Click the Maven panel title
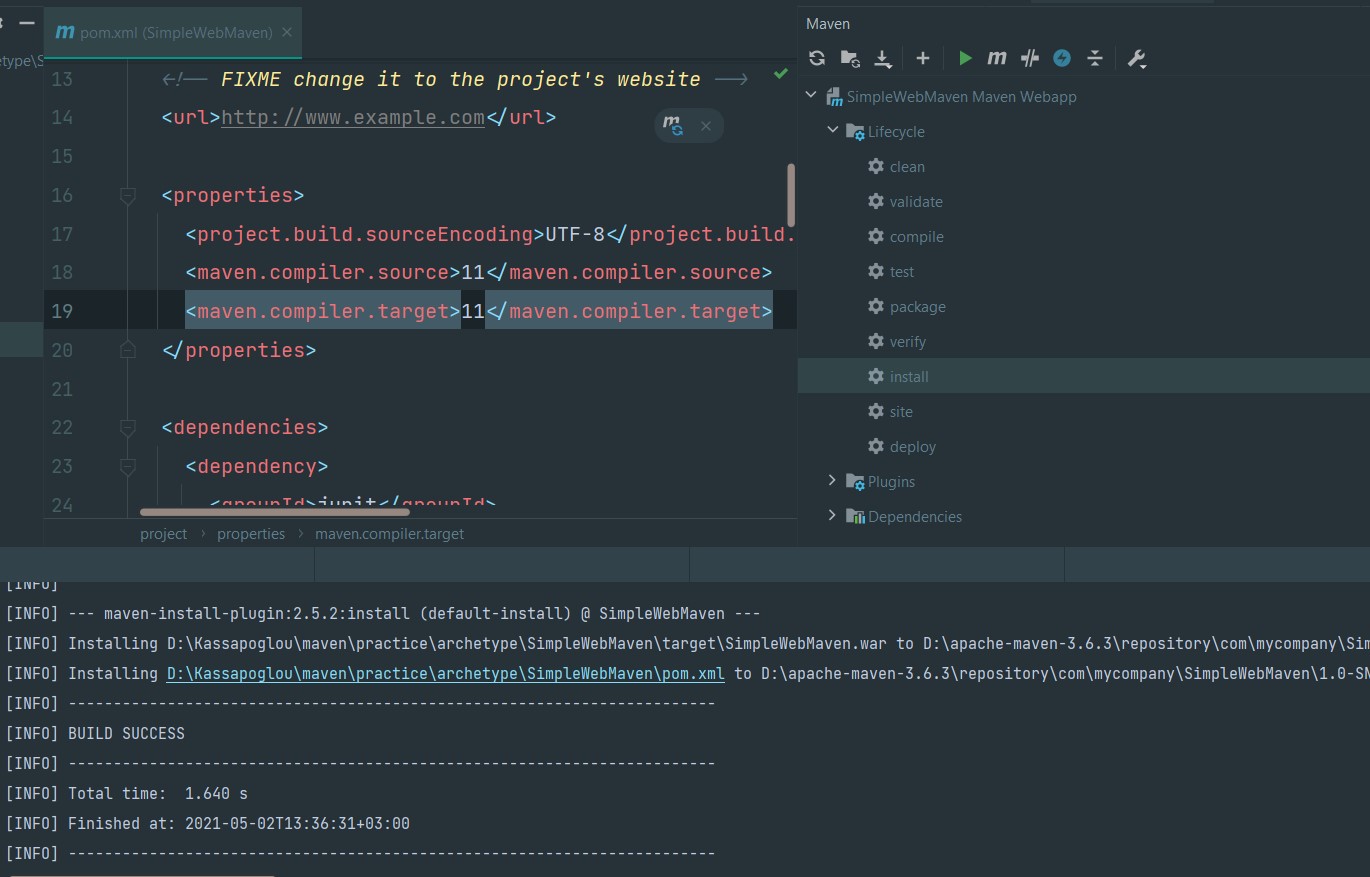Viewport: 1370px width, 877px height. [x=828, y=23]
